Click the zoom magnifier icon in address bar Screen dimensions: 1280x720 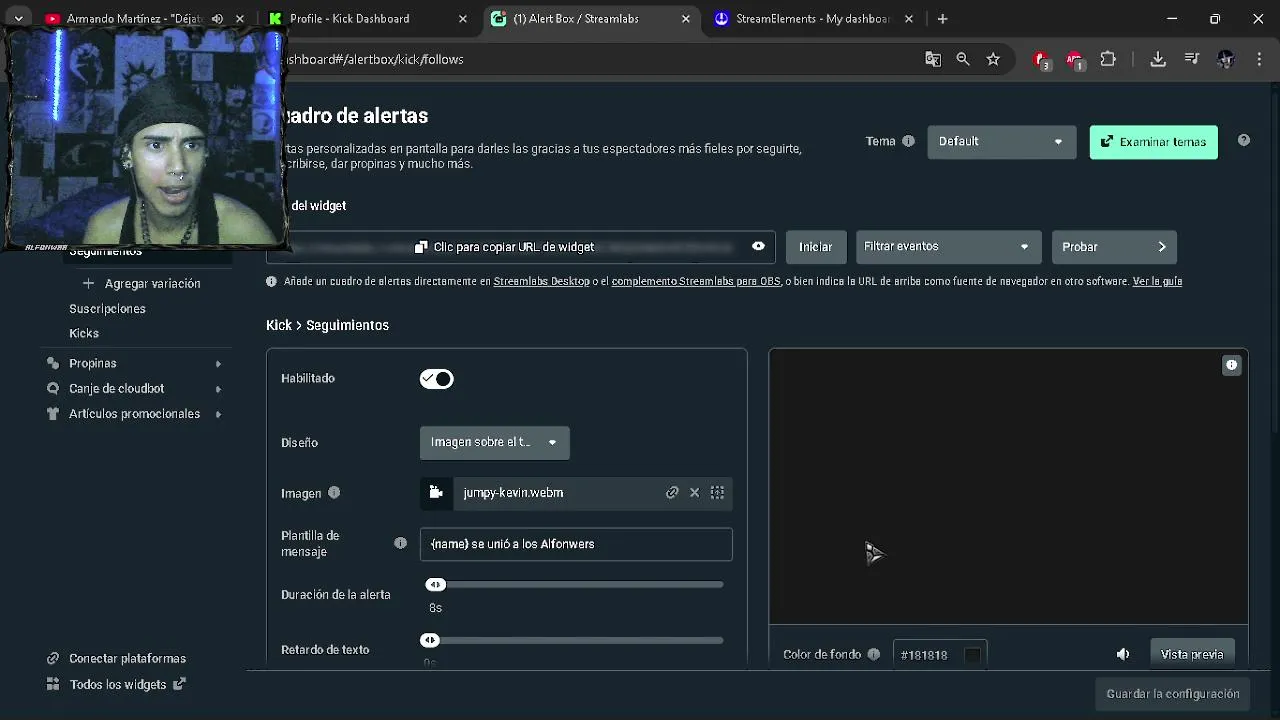(x=963, y=59)
